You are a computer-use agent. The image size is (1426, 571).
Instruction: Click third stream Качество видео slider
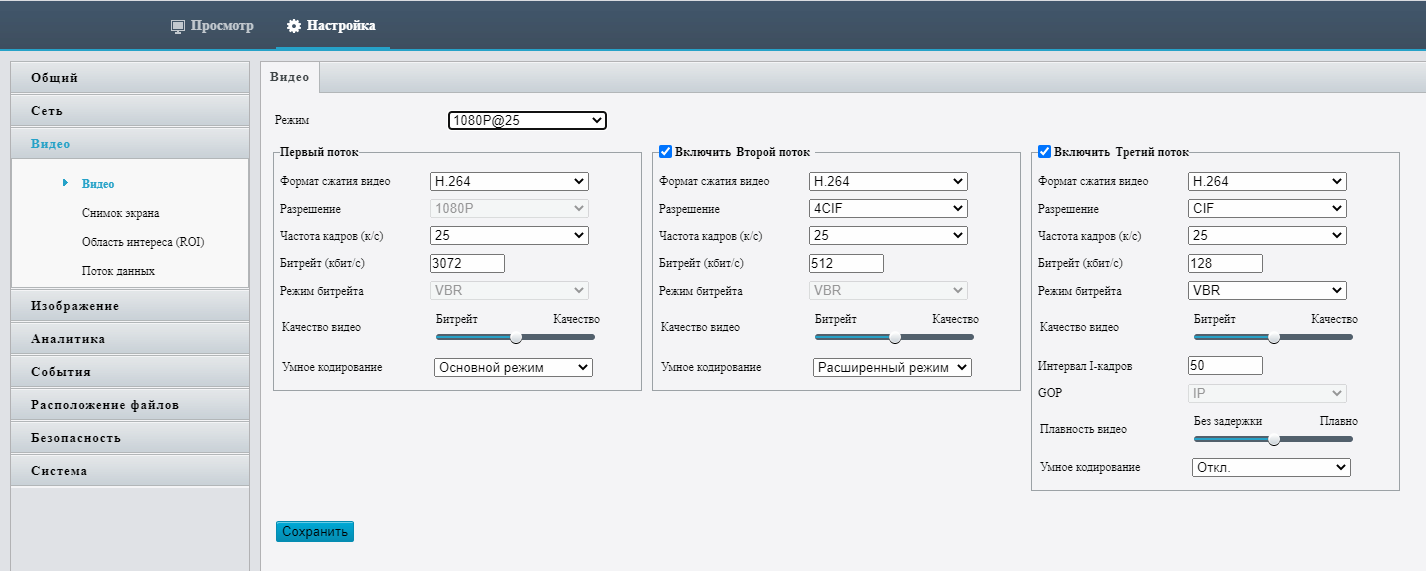coord(1274,337)
